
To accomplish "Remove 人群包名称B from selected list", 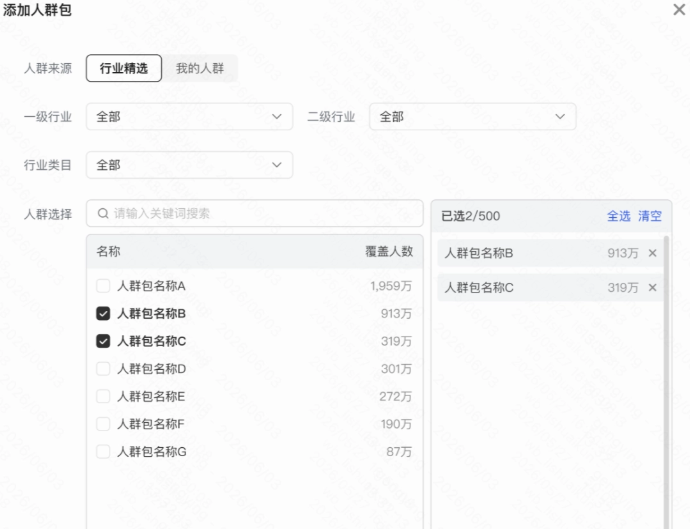I will point(653,253).
